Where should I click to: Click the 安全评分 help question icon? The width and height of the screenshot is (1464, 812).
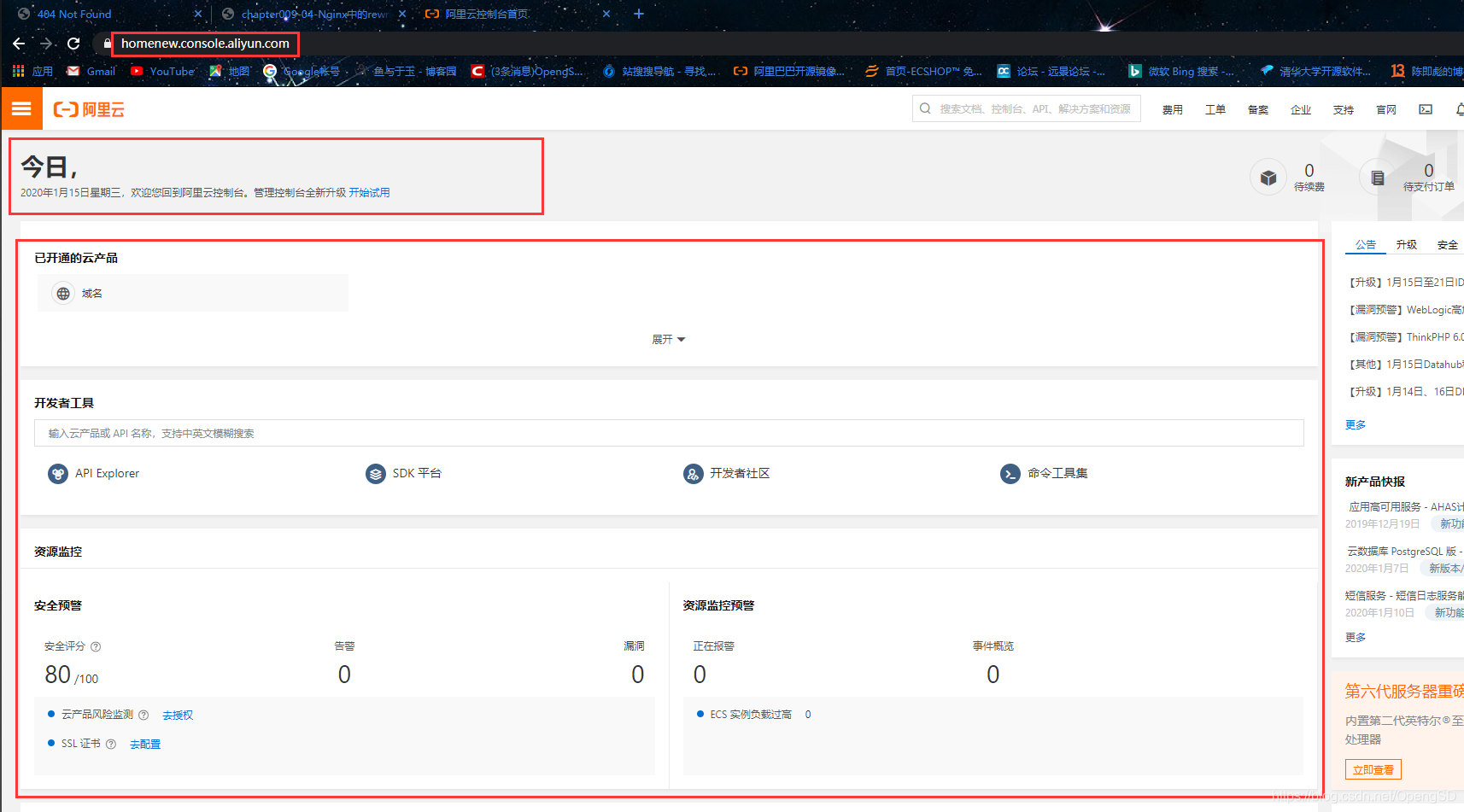[96, 647]
